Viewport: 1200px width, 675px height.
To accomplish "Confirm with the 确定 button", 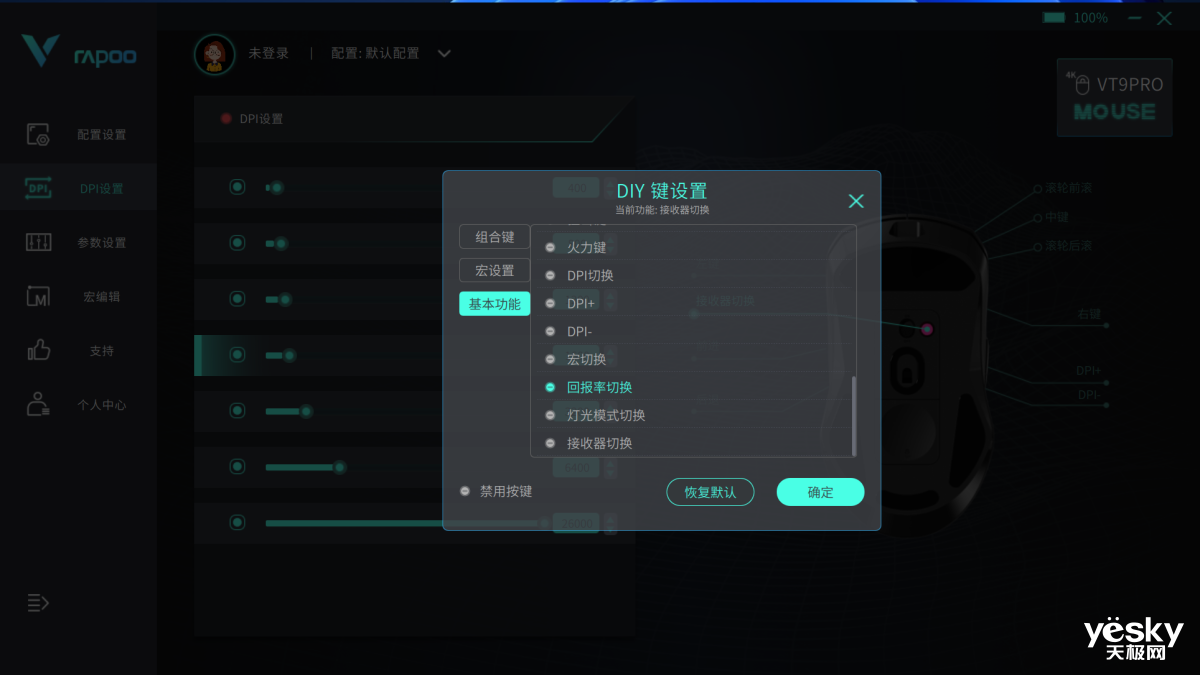I will (x=821, y=492).
